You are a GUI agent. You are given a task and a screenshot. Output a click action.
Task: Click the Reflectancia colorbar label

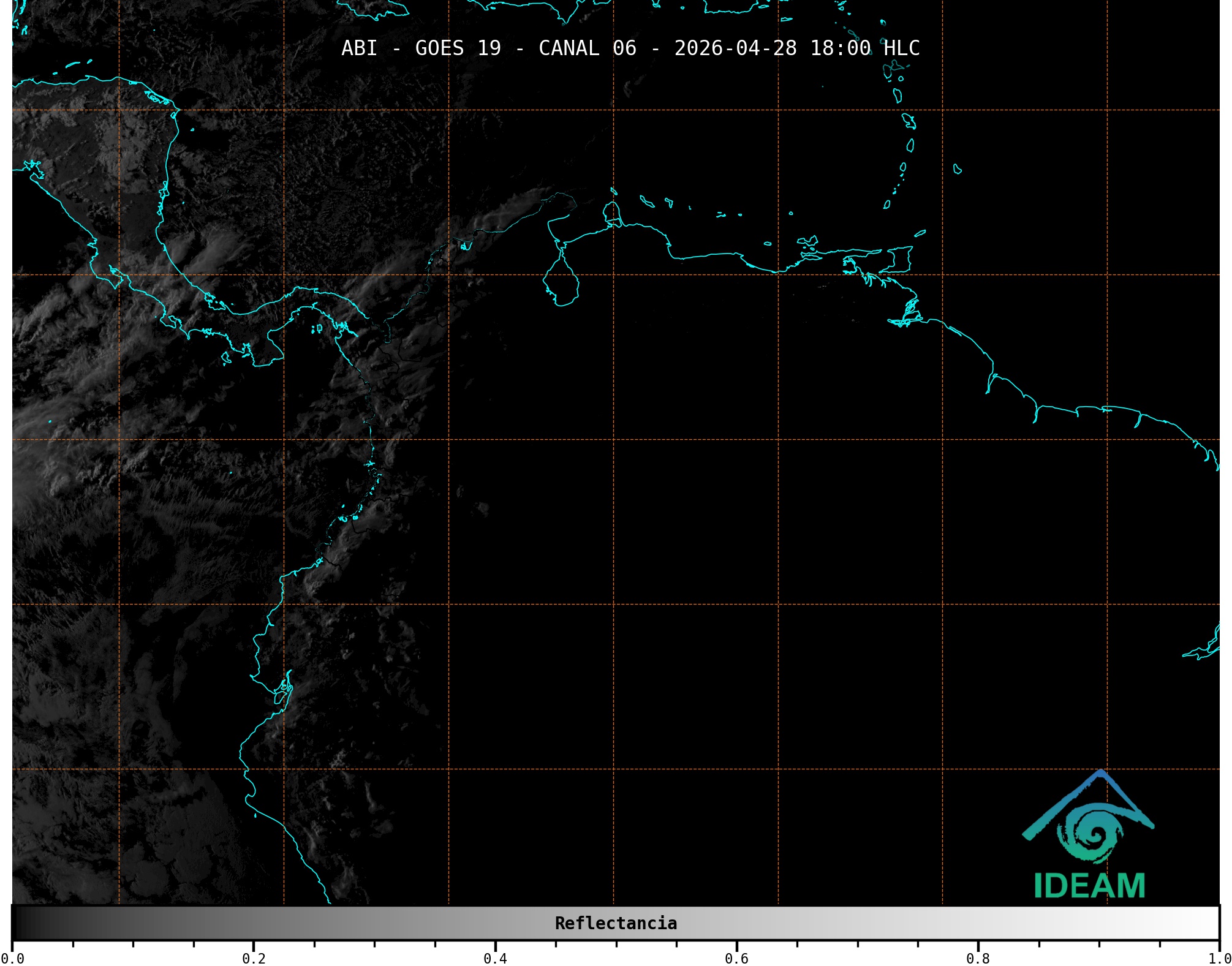tap(616, 923)
